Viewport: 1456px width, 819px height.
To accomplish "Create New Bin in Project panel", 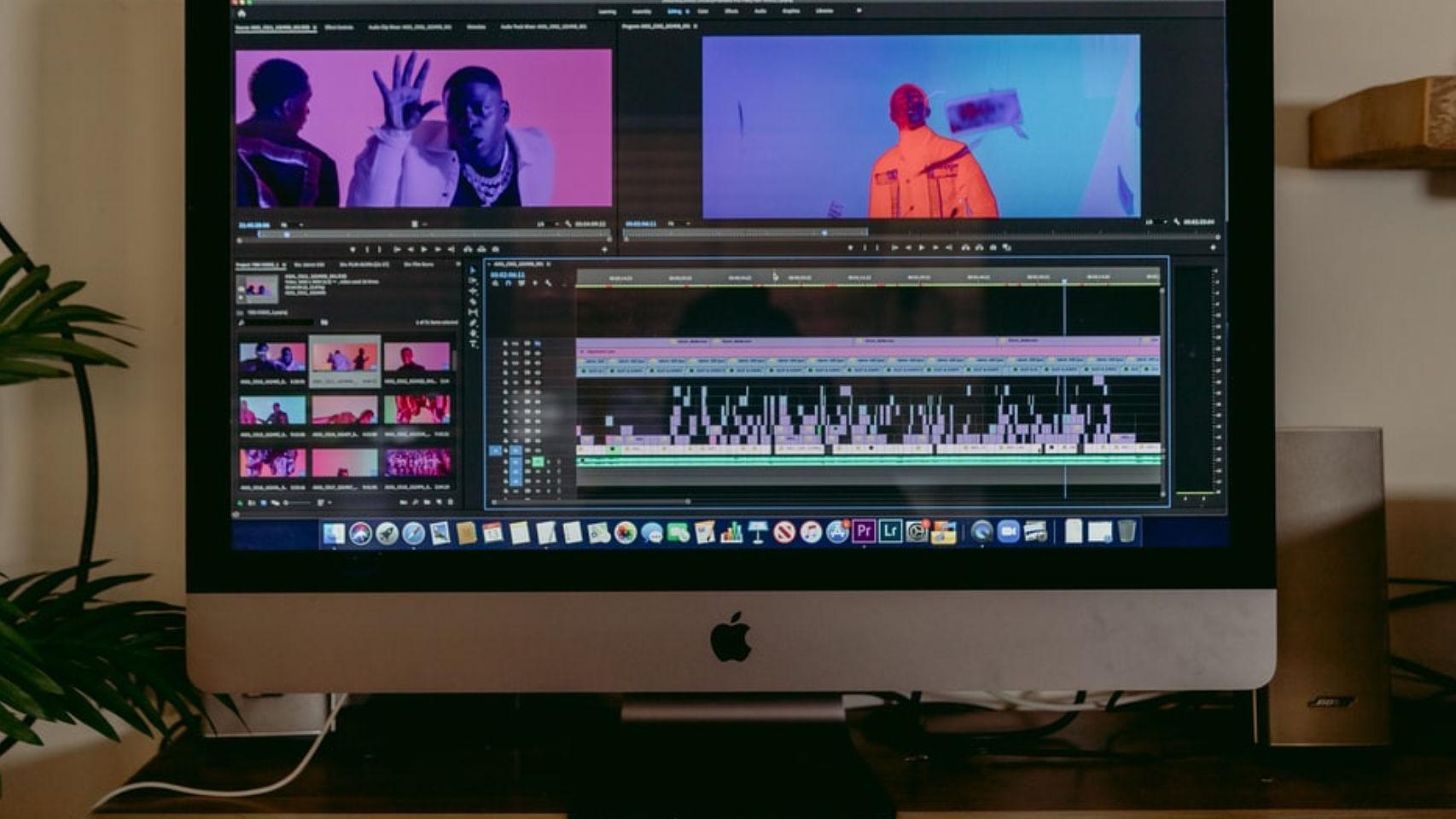I will (427, 502).
